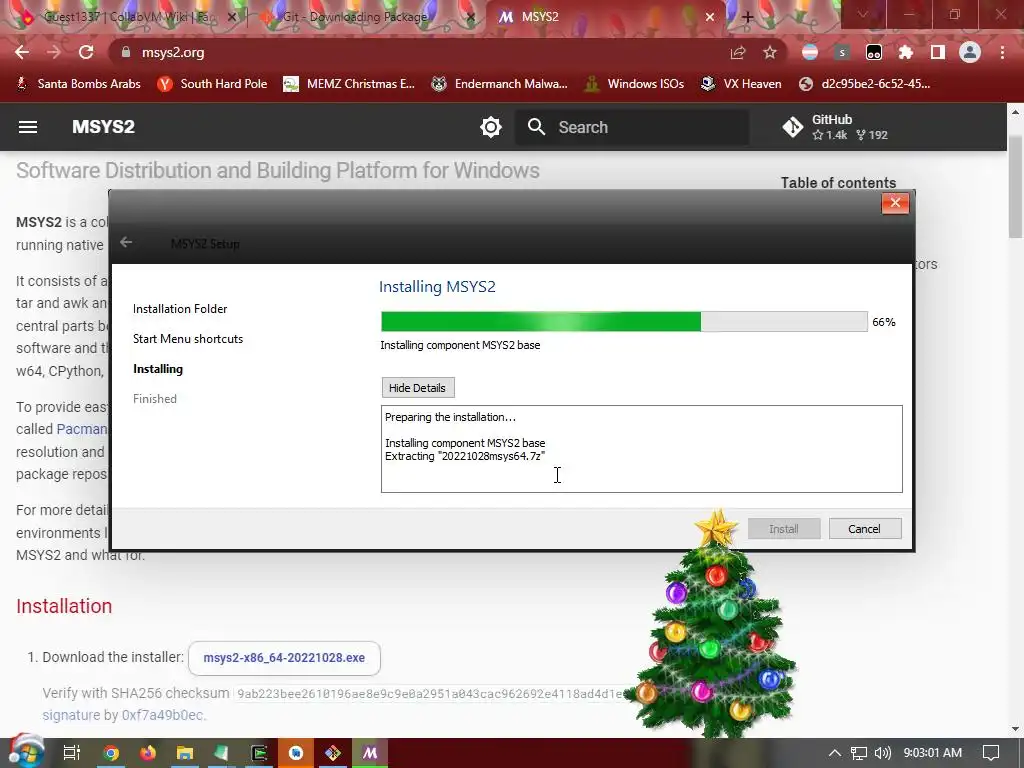The height and width of the screenshot is (768, 1024).
Task: Select the Start Menu shortcuts step
Action: point(188,339)
